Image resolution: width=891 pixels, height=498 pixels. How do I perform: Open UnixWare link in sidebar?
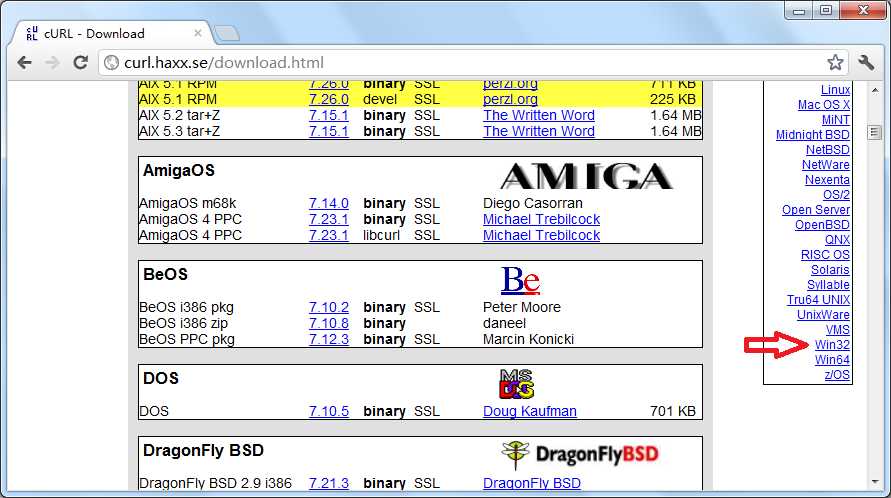coord(823,314)
